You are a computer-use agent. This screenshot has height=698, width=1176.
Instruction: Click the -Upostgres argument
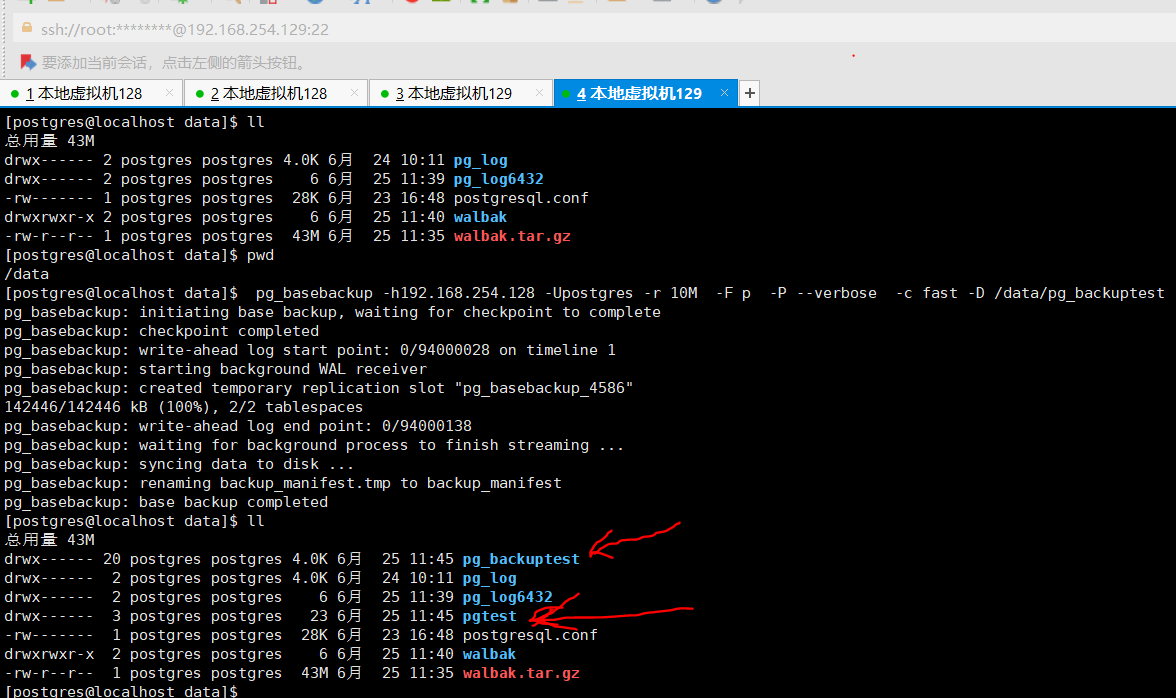point(589,293)
